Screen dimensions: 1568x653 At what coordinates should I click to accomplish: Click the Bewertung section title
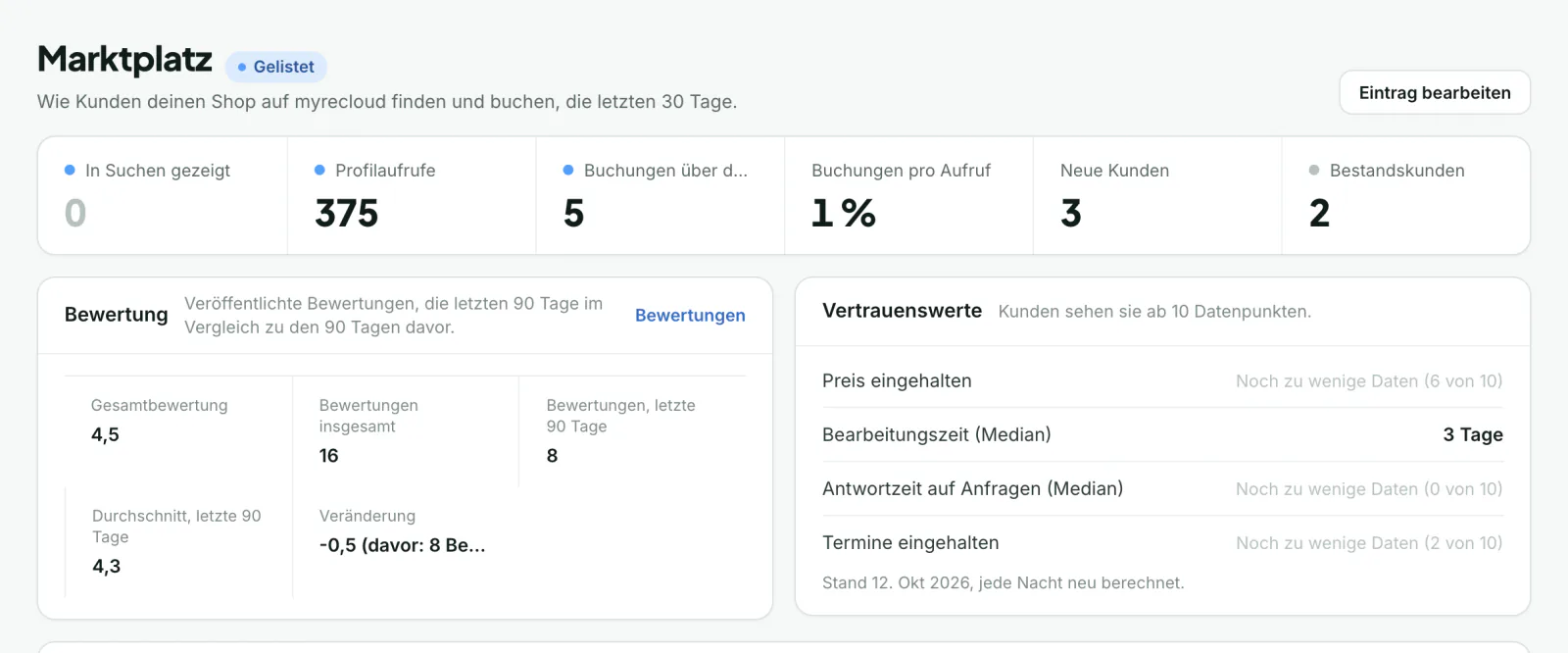tap(116, 315)
